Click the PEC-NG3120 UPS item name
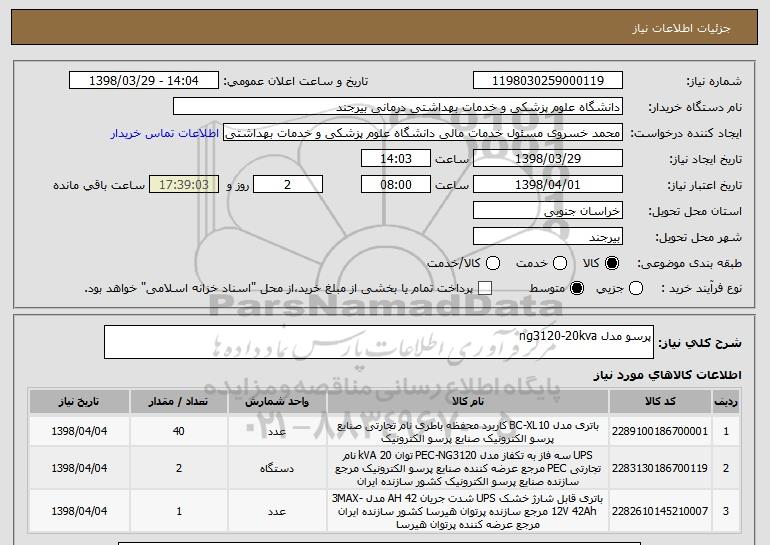The width and height of the screenshot is (770, 545). click(468, 468)
